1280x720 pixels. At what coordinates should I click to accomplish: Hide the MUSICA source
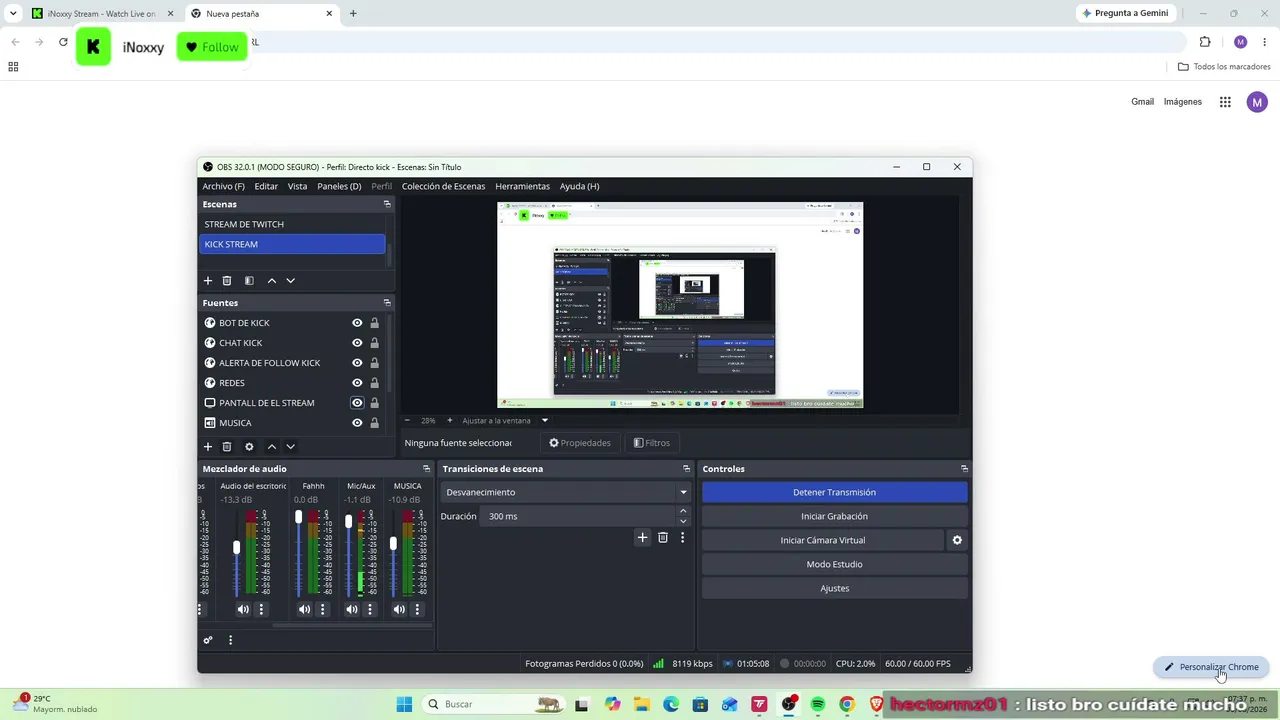(x=357, y=423)
